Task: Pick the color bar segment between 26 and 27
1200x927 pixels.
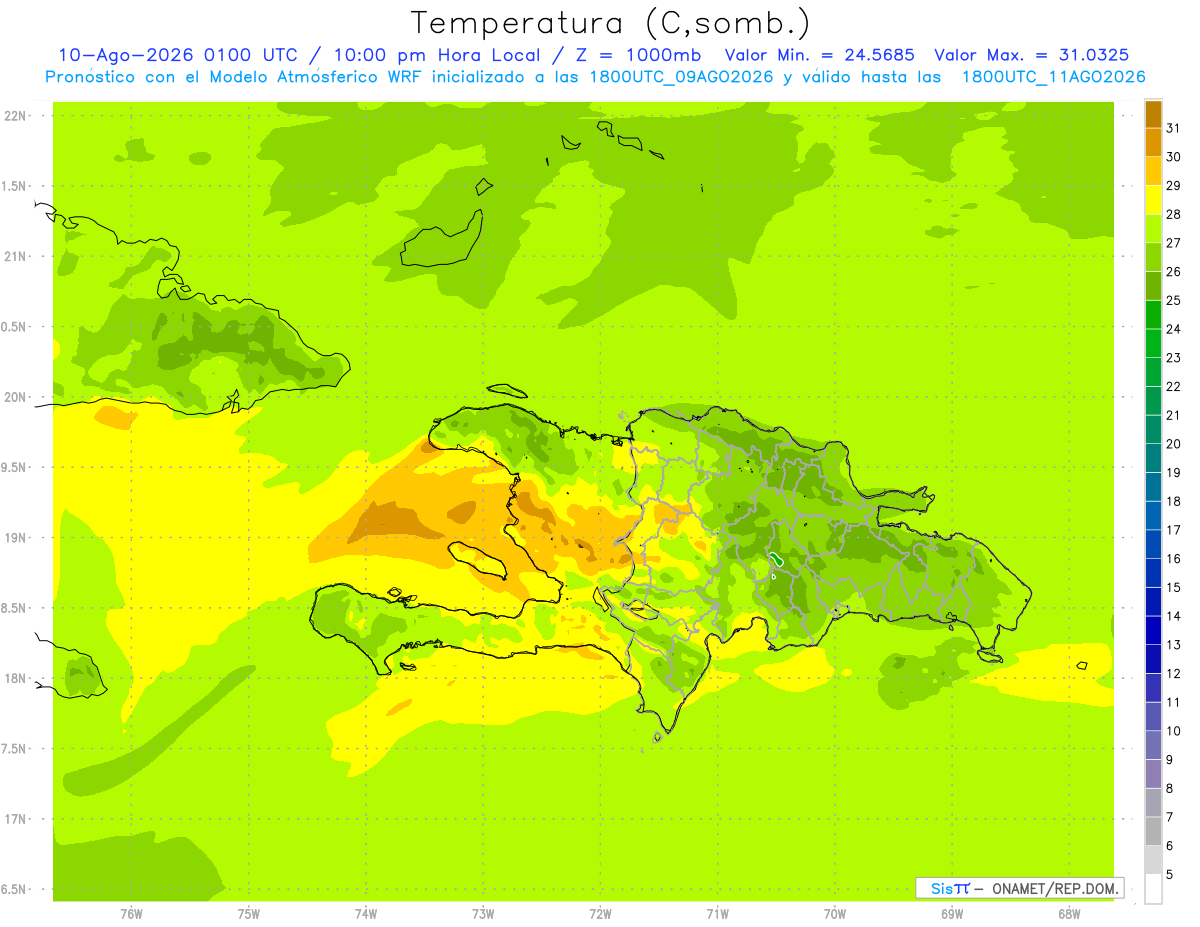Action: click(x=1153, y=258)
